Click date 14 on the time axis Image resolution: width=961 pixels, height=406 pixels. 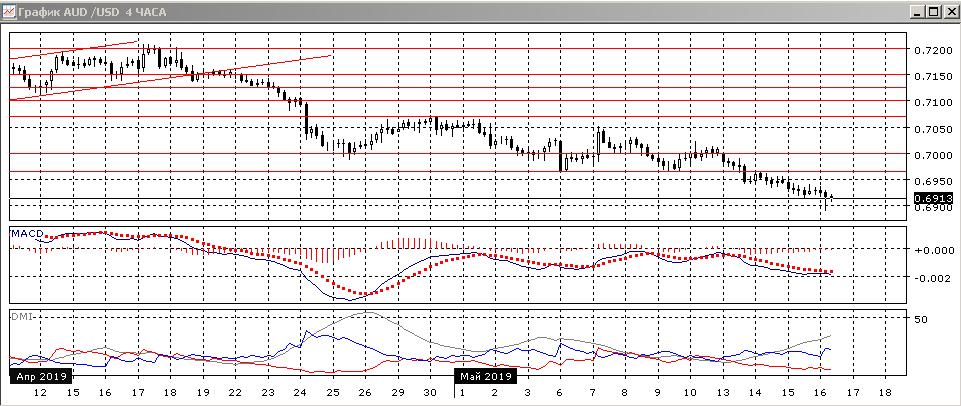point(754,393)
